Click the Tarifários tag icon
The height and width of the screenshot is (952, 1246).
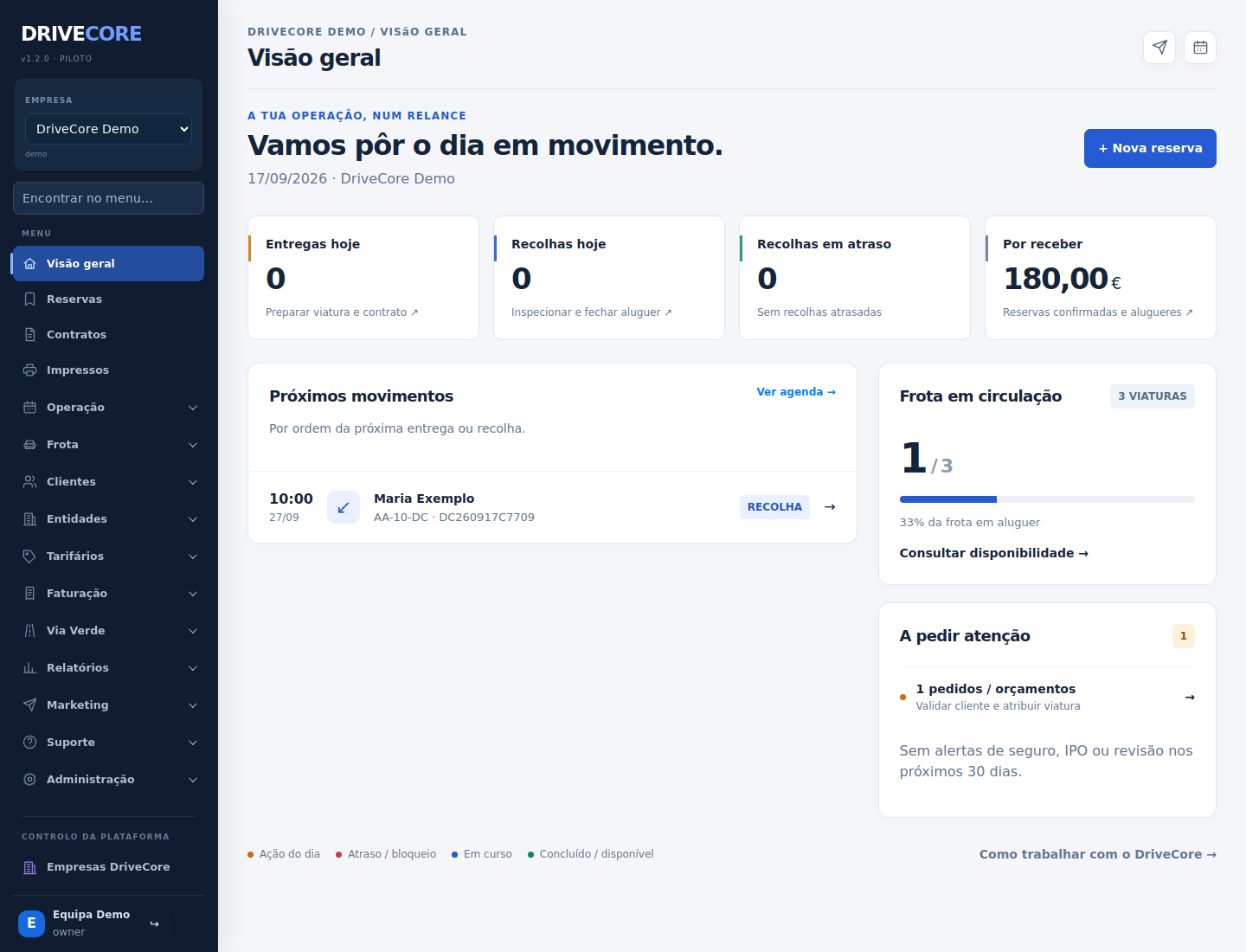pos(29,556)
